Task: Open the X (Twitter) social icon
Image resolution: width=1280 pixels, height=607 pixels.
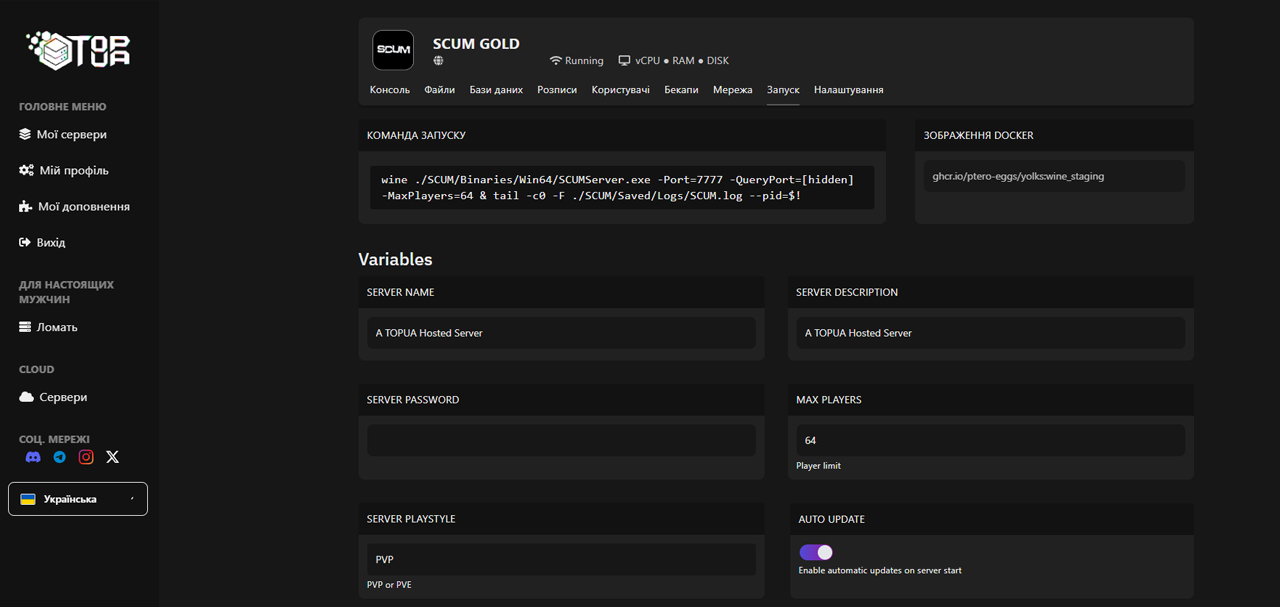Action: [x=112, y=457]
